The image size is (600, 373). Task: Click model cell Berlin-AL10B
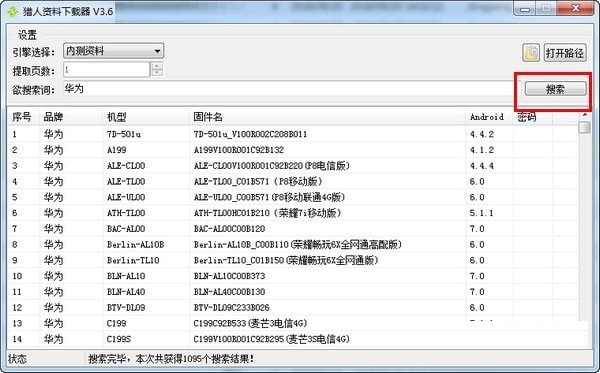(135, 244)
